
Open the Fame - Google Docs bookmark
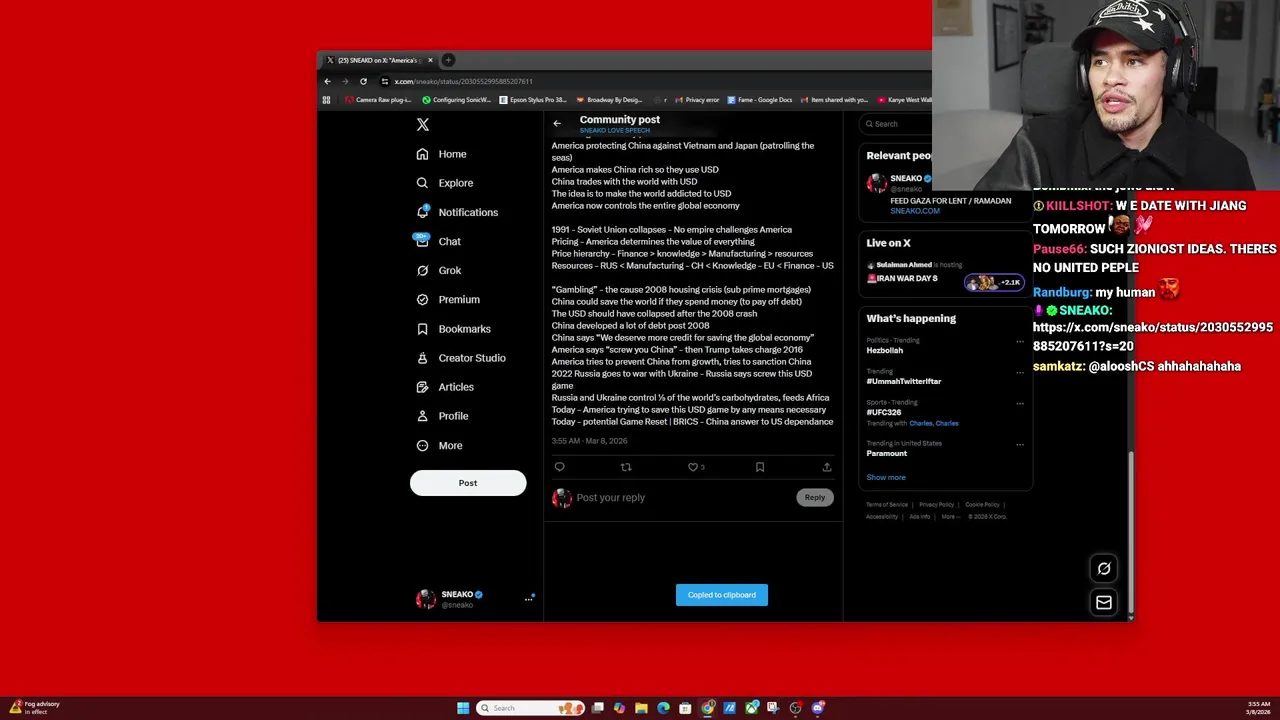tap(760, 100)
